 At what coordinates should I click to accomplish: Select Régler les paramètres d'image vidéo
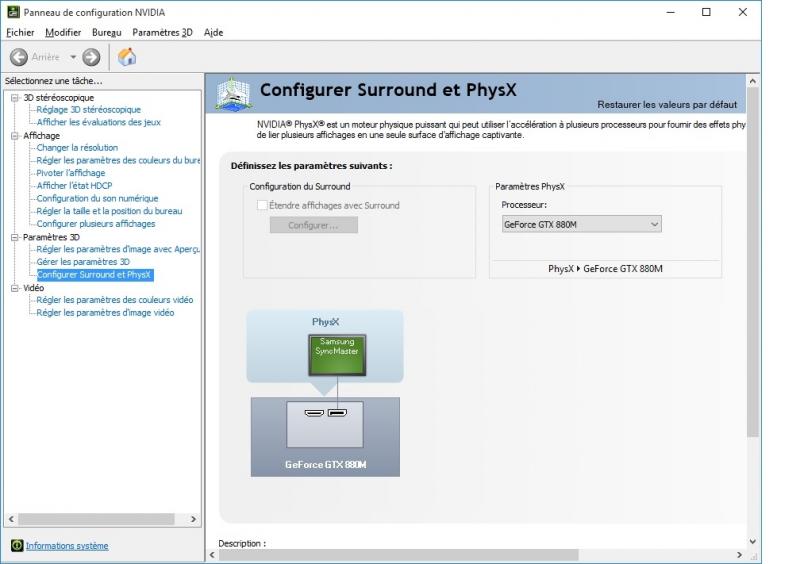(x=105, y=313)
